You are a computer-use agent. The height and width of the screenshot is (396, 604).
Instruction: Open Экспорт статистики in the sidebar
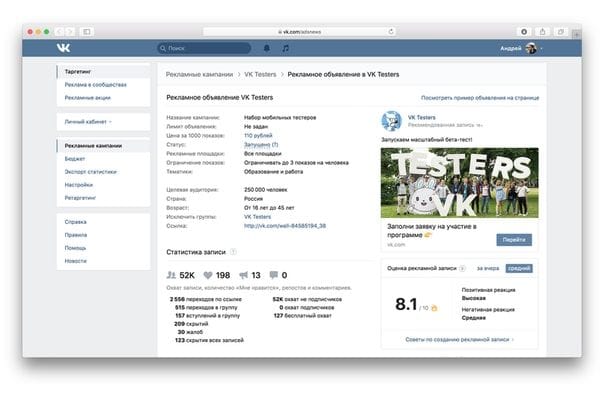pos(91,172)
